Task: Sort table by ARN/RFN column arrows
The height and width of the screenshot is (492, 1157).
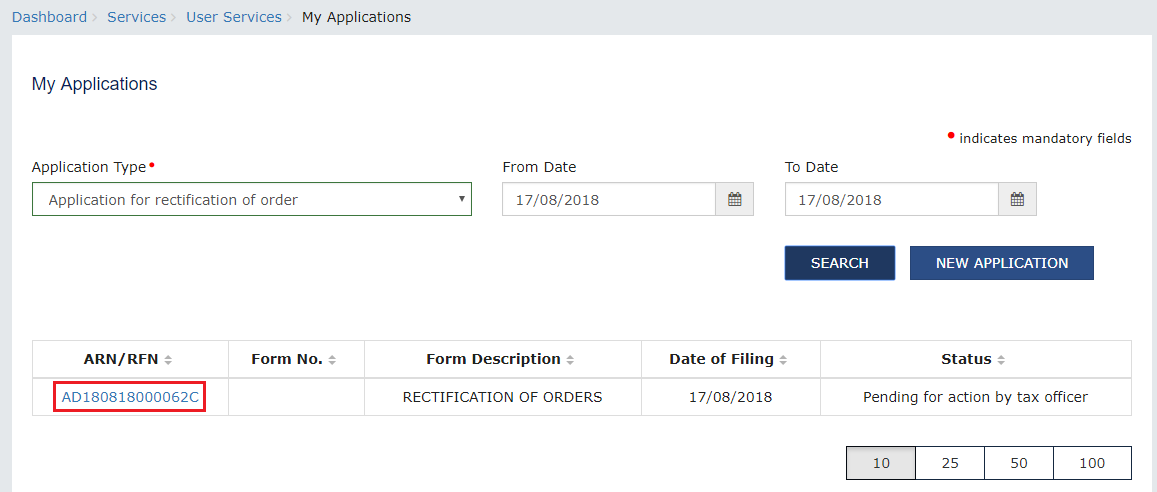Action: click(168, 360)
